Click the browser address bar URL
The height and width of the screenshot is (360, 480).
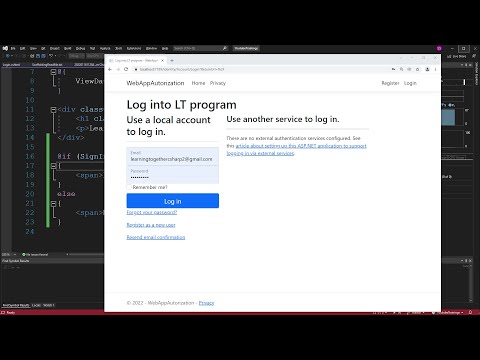click(x=182, y=69)
